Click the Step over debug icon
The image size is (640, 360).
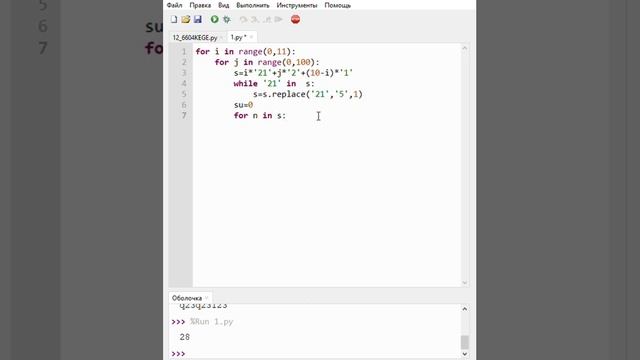pyautogui.click(x=243, y=19)
